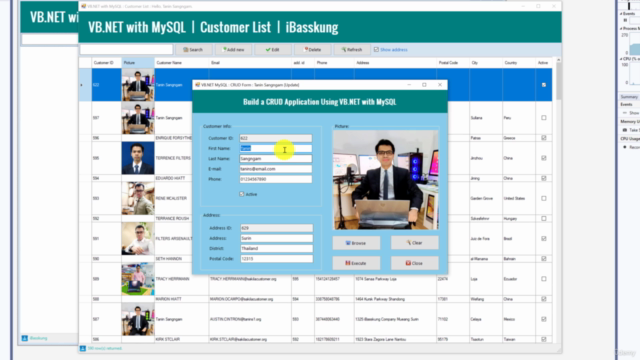640x360 pixels.
Task: Toggle the Active checkbox in CRUD form
Action: tap(242, 194)
